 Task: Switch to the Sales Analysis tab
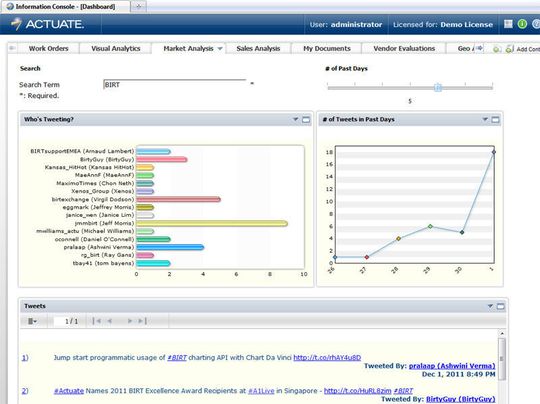(258, 49)
